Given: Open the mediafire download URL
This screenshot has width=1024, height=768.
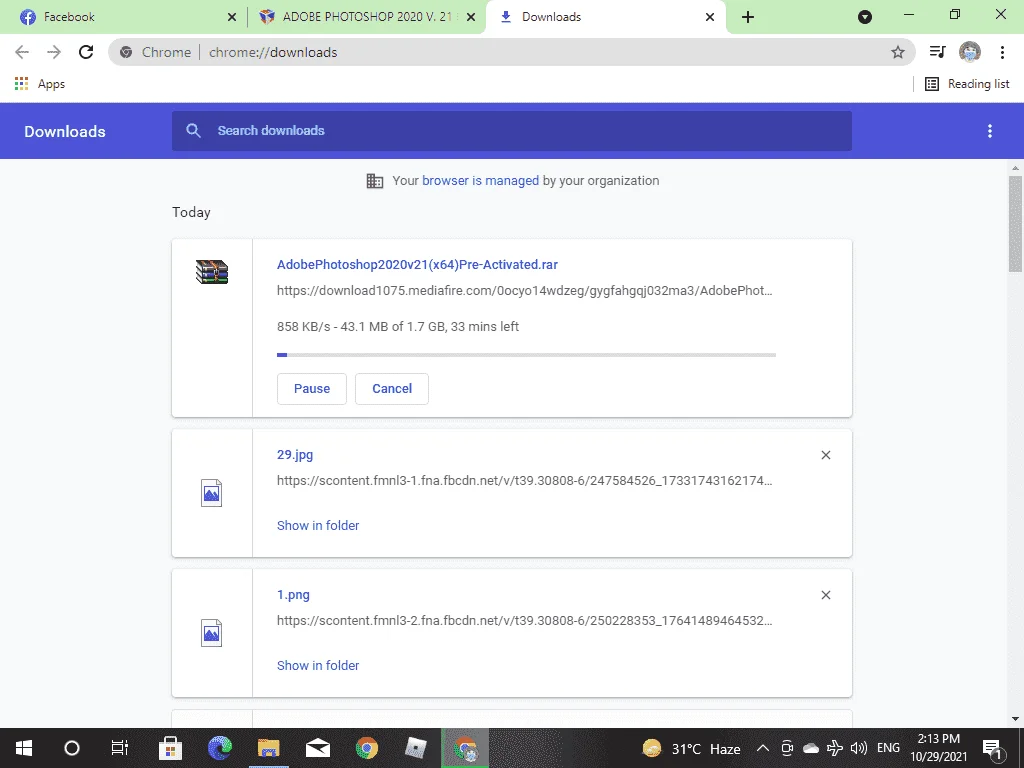Looking at the screenshot, I should point(524,291).
